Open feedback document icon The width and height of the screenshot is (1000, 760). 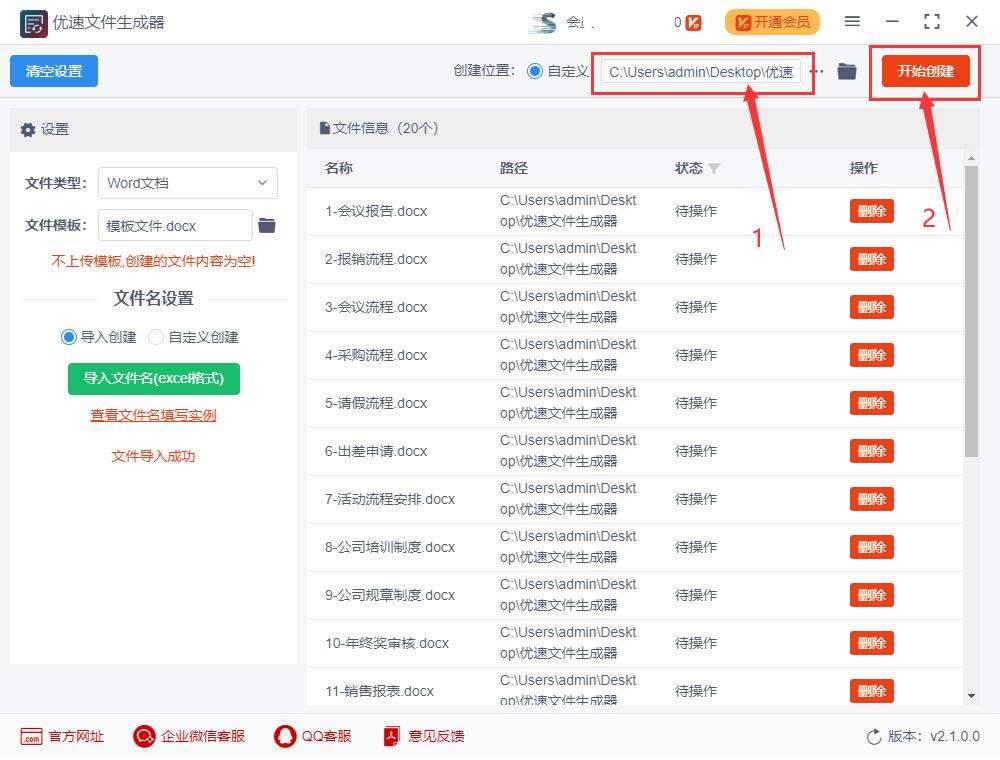point(391,736)
